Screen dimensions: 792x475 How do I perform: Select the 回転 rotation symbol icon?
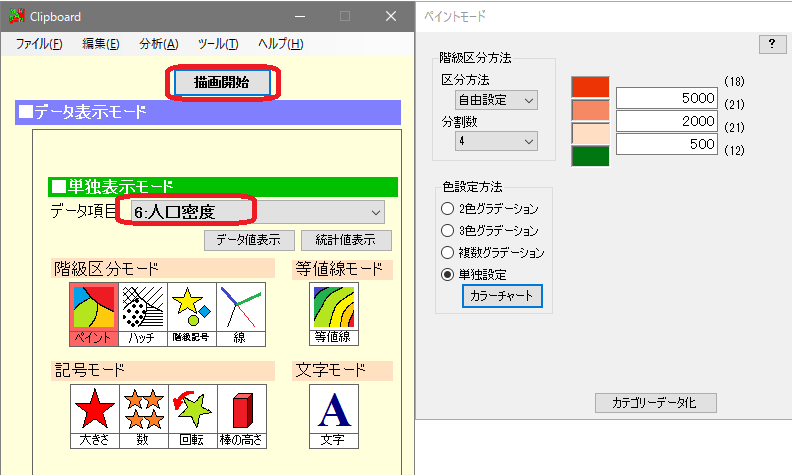click(193, 416)
